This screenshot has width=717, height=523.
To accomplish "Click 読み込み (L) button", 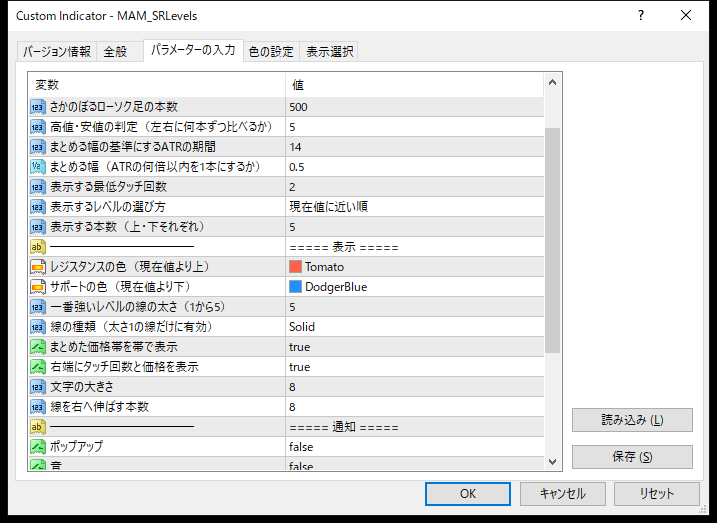I will pyautogui.click(x=632, y=420).
